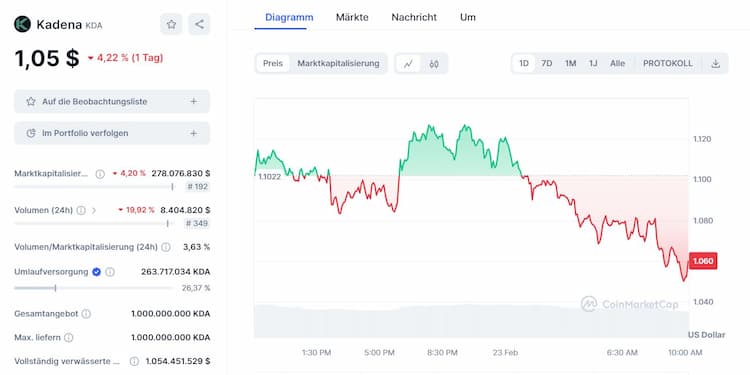Image resolution: width=750 pixels, height=375 pixels.
Task: Click the Umlaufversorgung progress bar
Action: (93, 288)
